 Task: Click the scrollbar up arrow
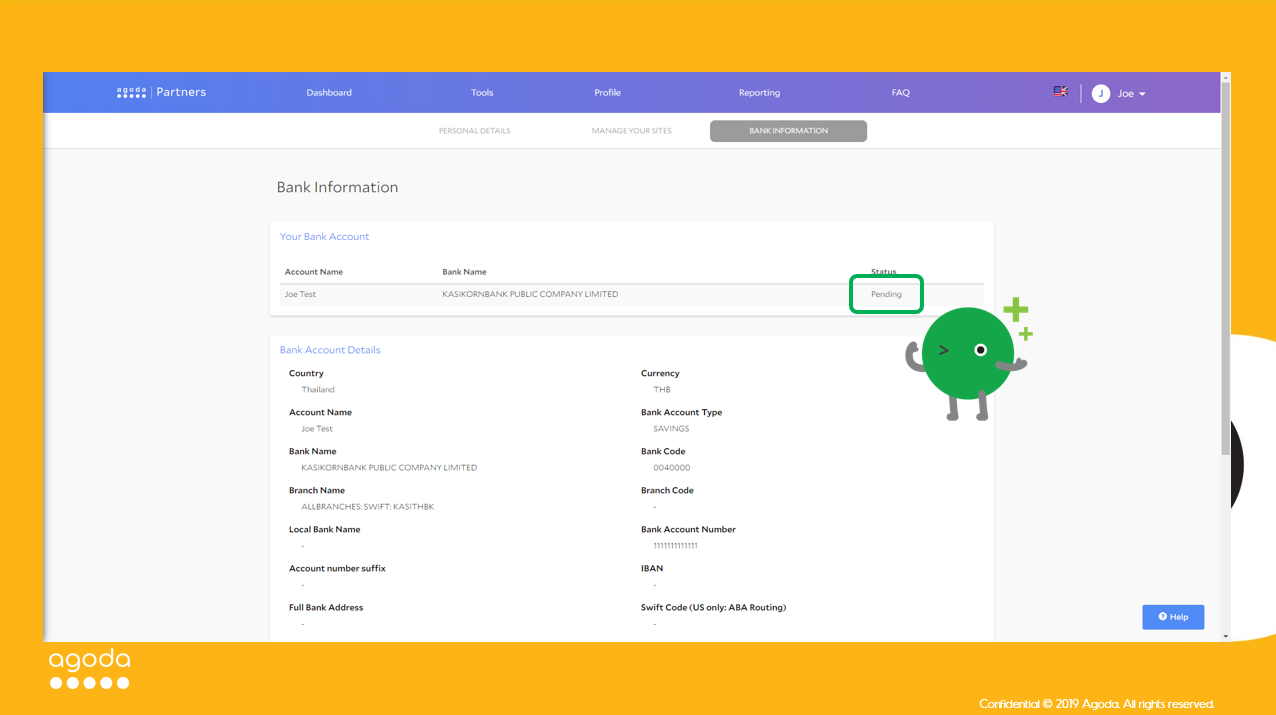(x=1226, y=77)
